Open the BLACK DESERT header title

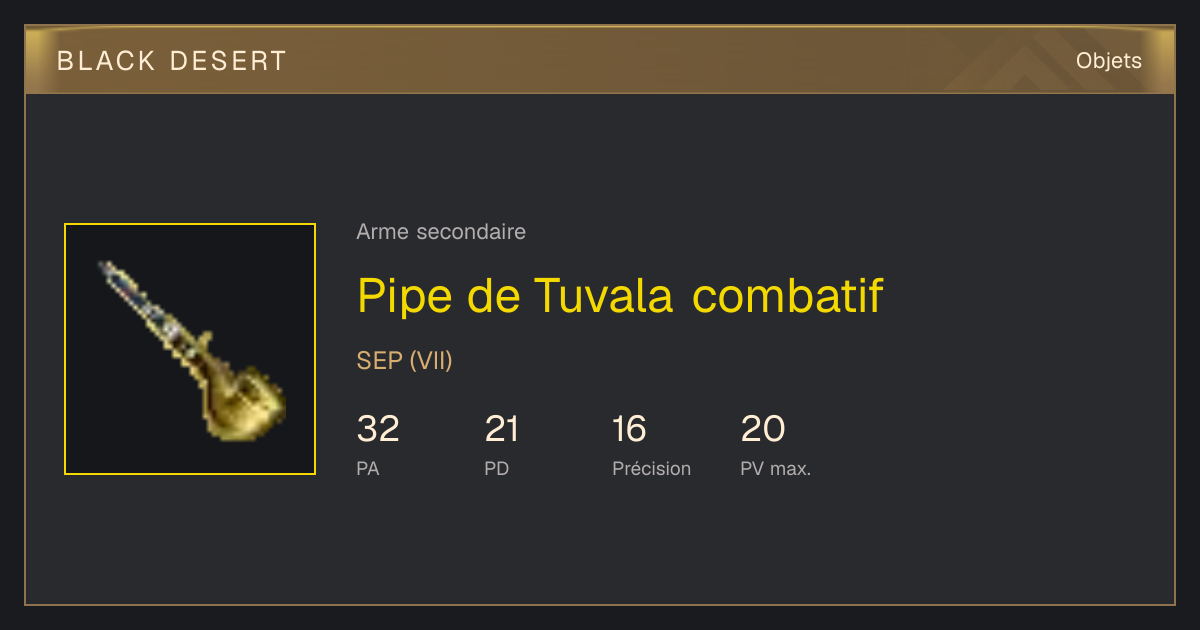click(172, 61)
